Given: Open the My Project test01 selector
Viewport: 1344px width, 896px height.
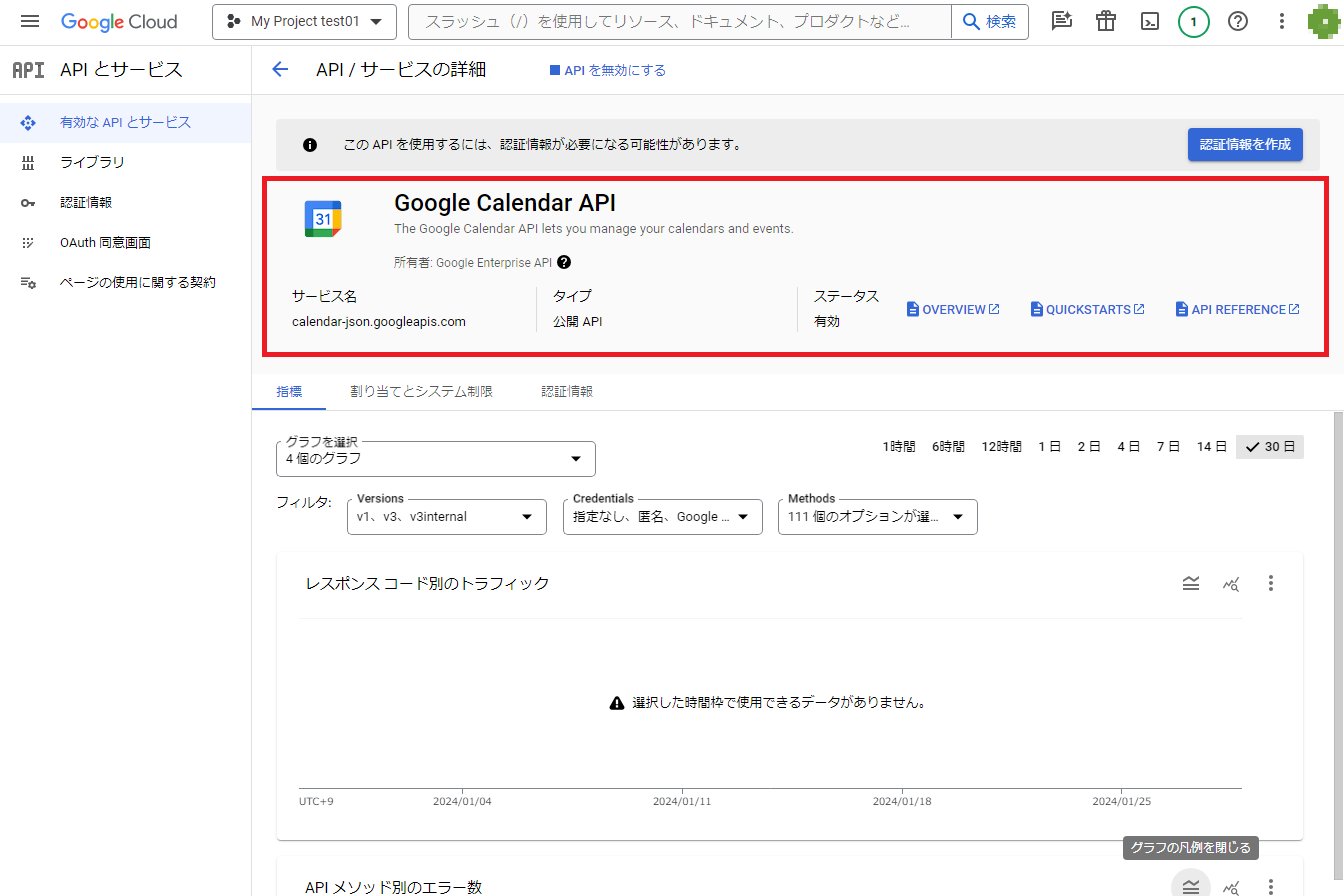Looking at the screenshot, I should coord(304,21).
